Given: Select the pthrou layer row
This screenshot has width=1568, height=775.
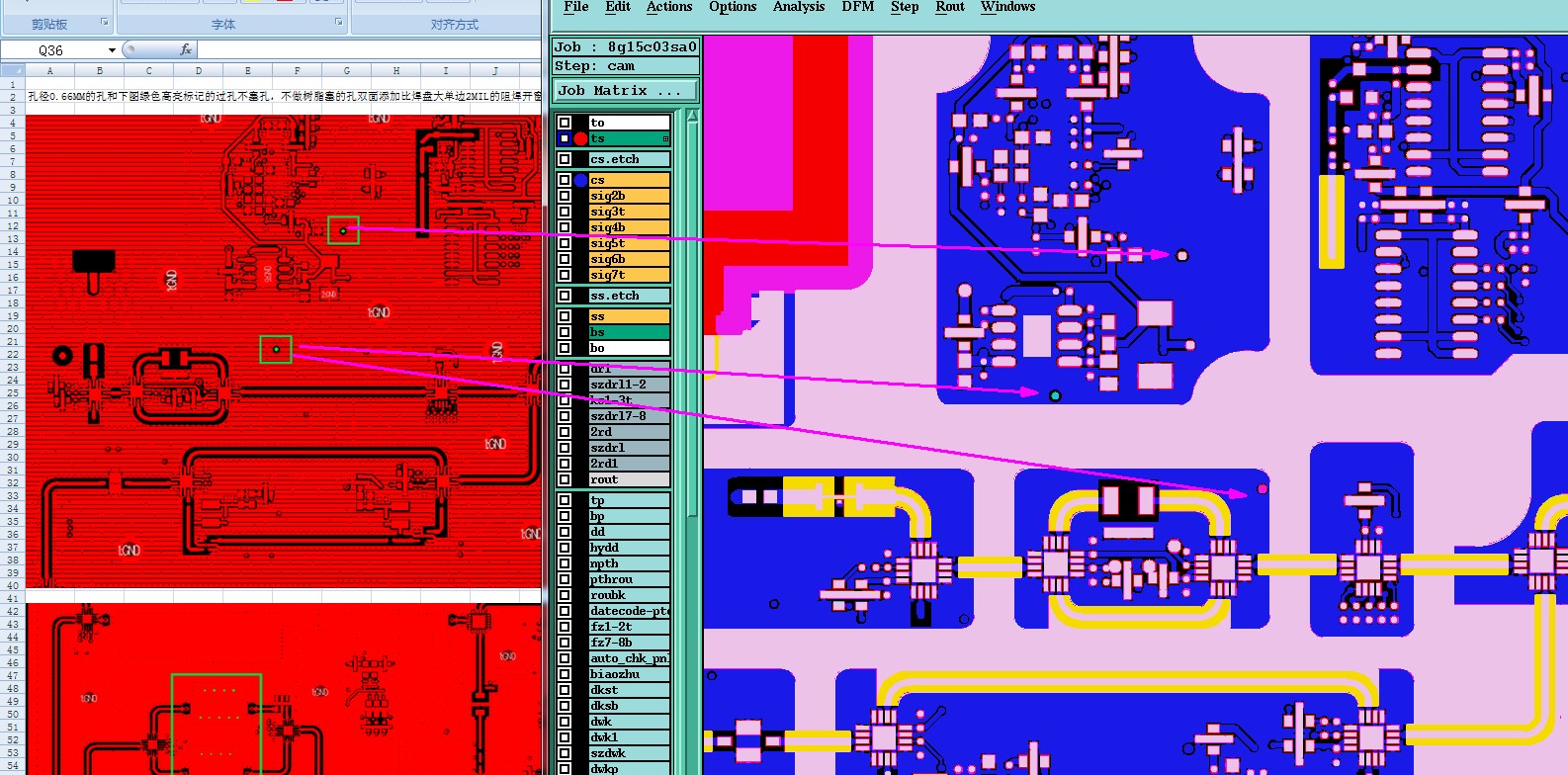Looking at the screenshot, I should (x=630, y=579).
